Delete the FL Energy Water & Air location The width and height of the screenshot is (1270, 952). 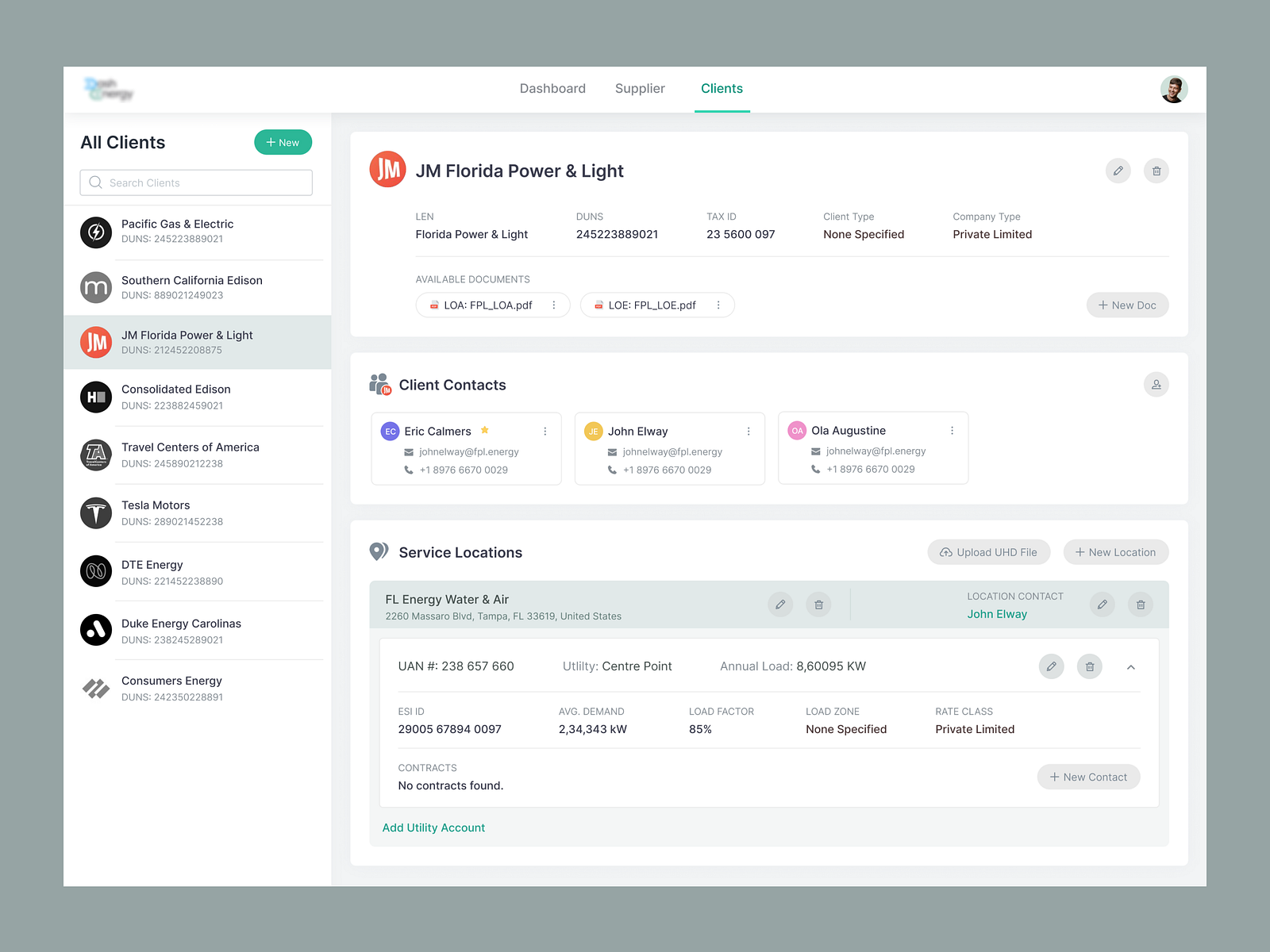tap(818, 604)
